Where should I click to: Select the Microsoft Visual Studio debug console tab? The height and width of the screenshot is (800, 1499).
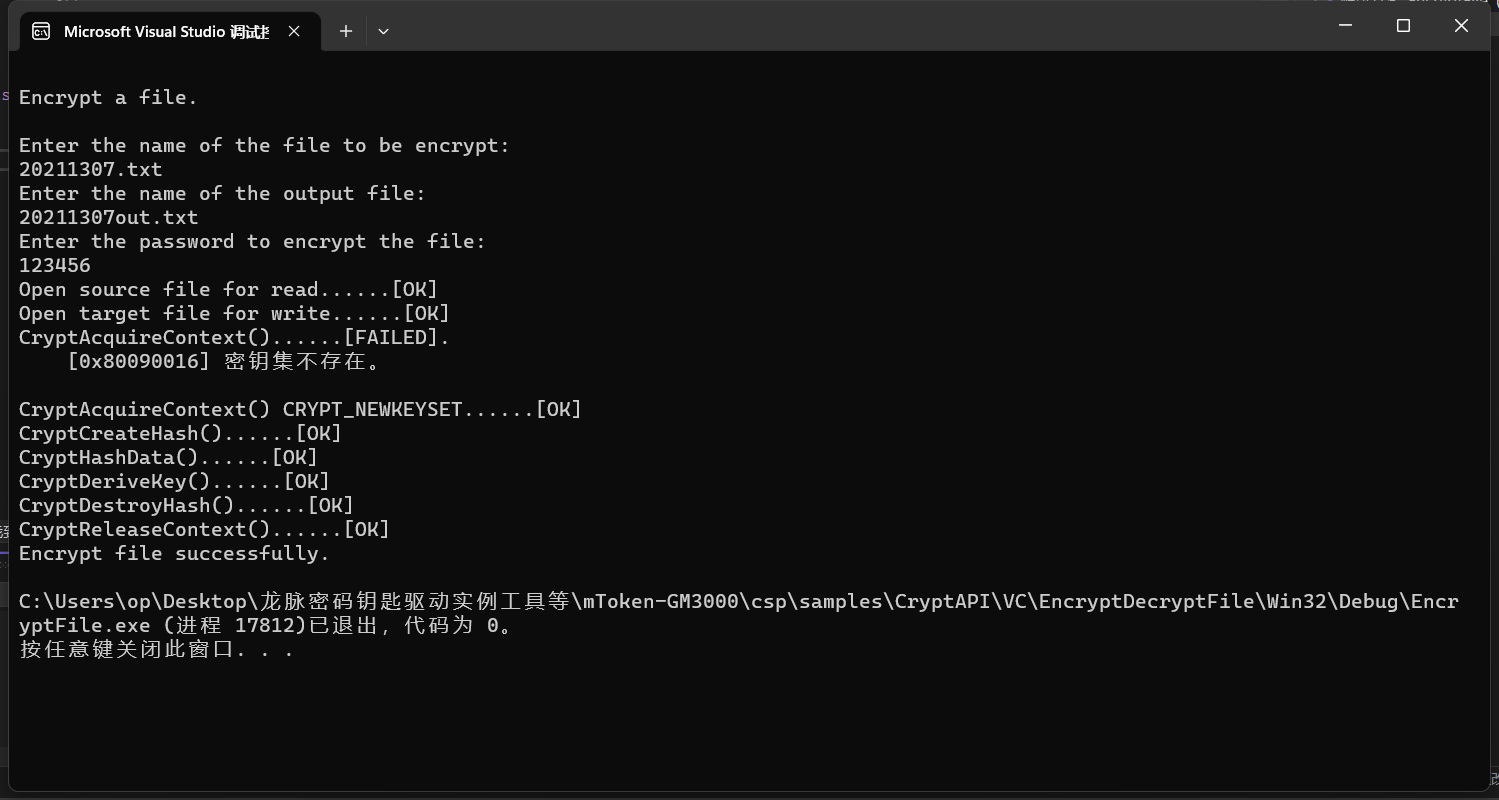pyautogui.click(x=166, y=31)
